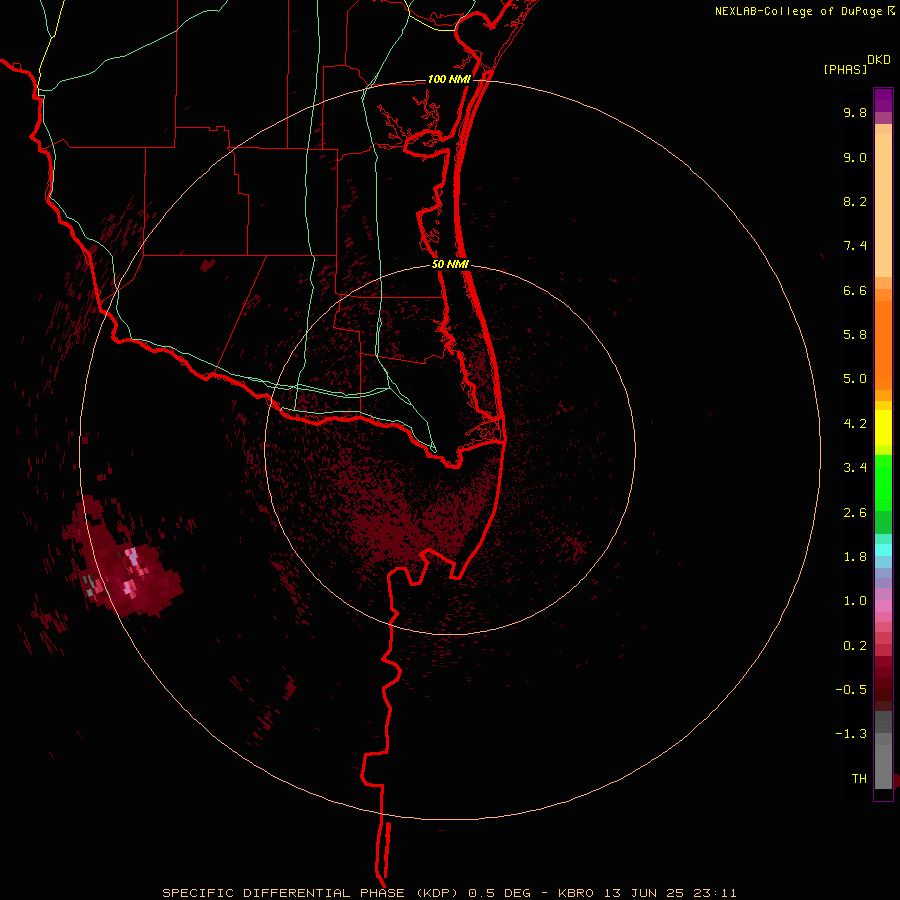900x900 pixels.
Task: Select the DKD label above the color scale
Action: 879,59
